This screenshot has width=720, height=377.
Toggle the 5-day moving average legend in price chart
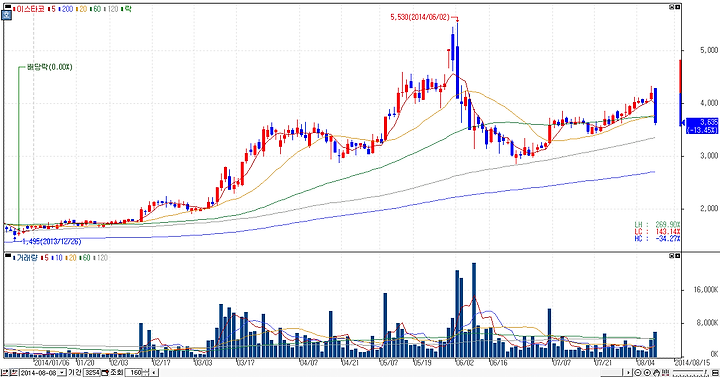pyautogui.click(x=51, y=8)
